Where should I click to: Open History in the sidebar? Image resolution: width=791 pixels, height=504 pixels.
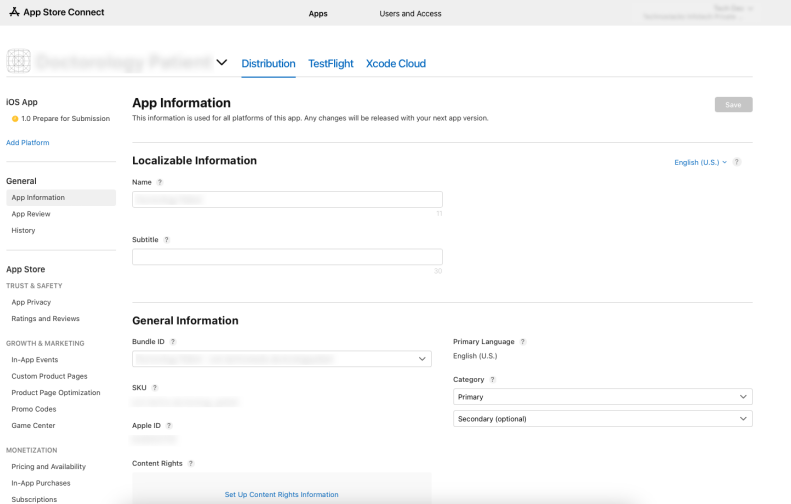(x=23, y=231)
